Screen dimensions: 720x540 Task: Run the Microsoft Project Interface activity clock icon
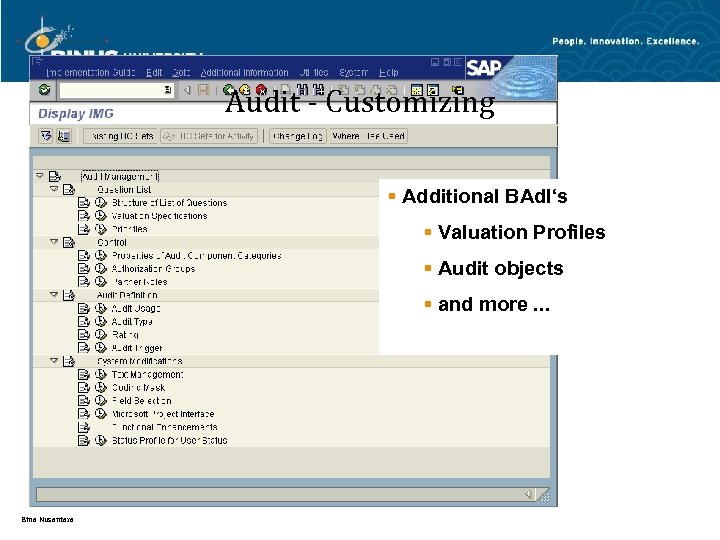point(101,414)
